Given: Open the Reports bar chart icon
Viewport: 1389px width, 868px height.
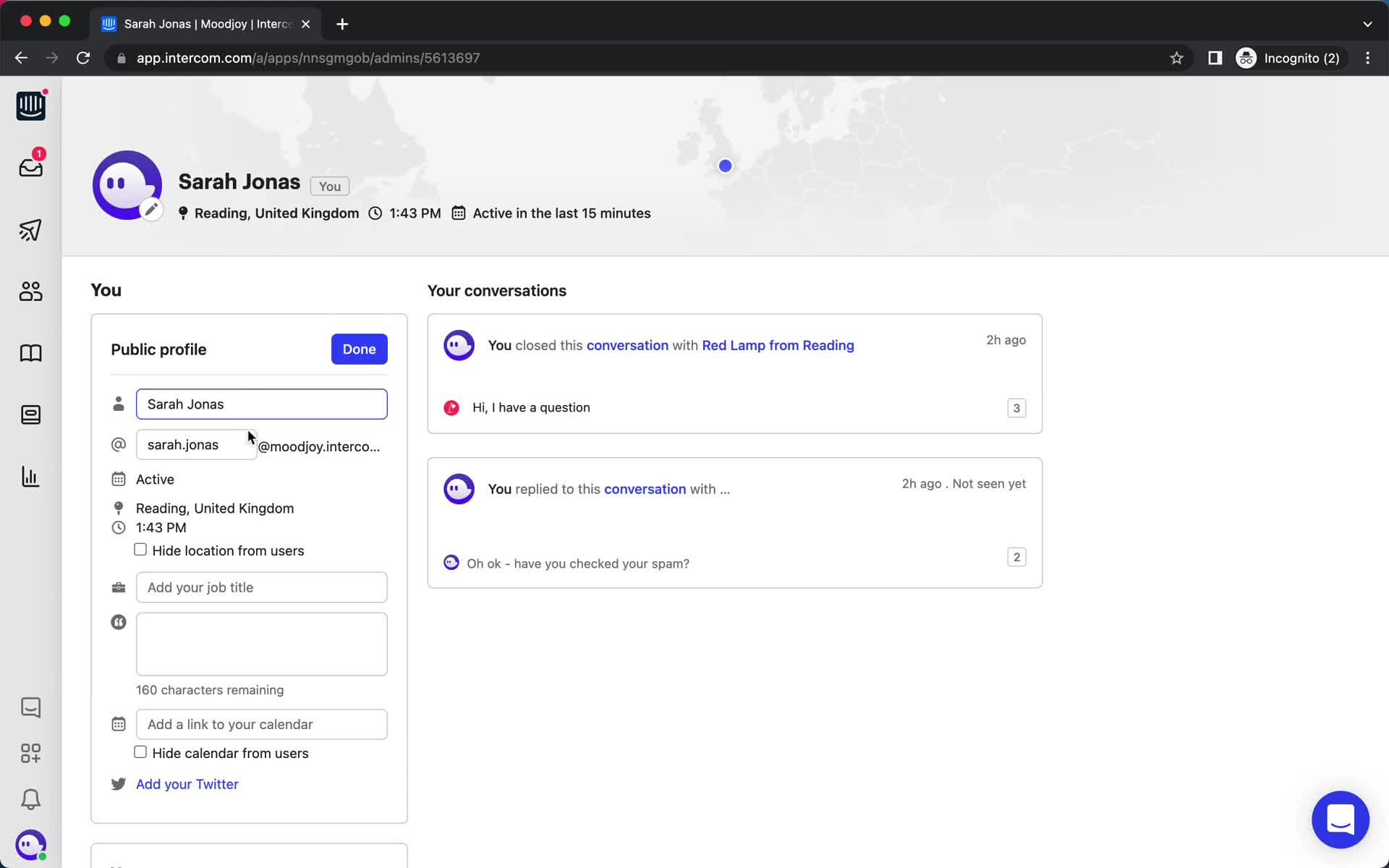Looking at the screenshot, I should [30, 477].
